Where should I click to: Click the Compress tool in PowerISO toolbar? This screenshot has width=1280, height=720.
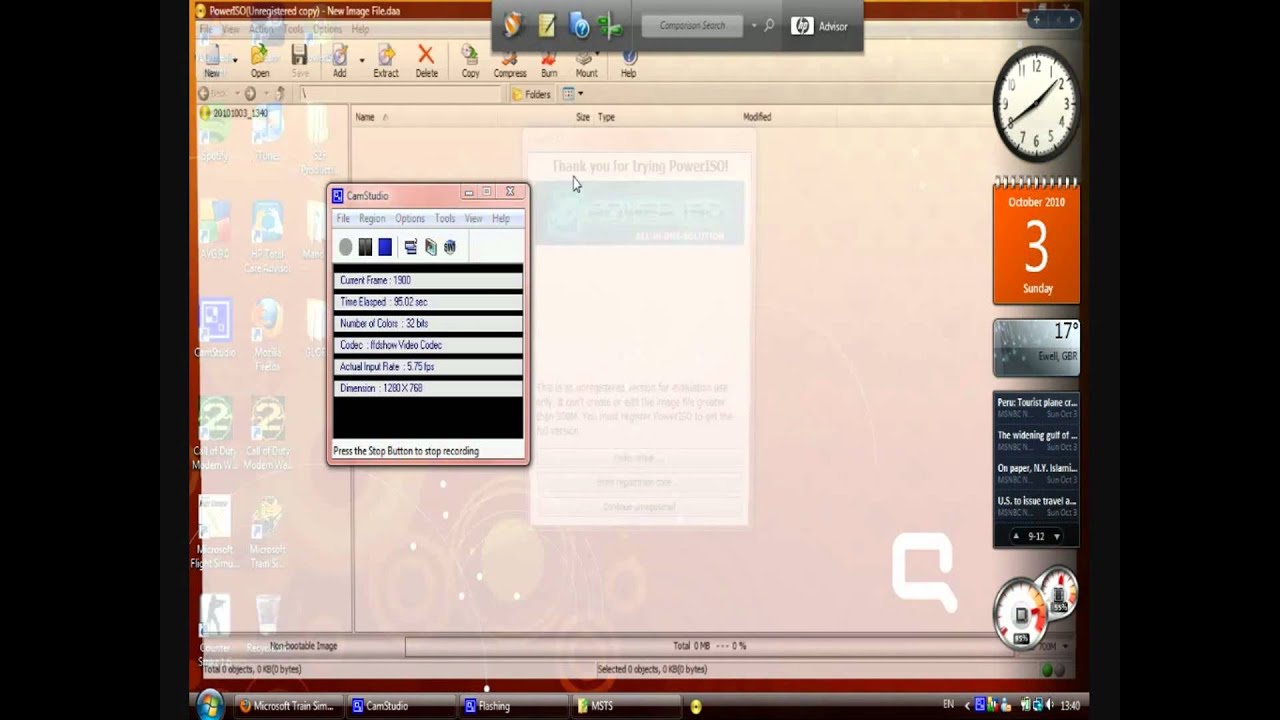click(x=510, y=64)
